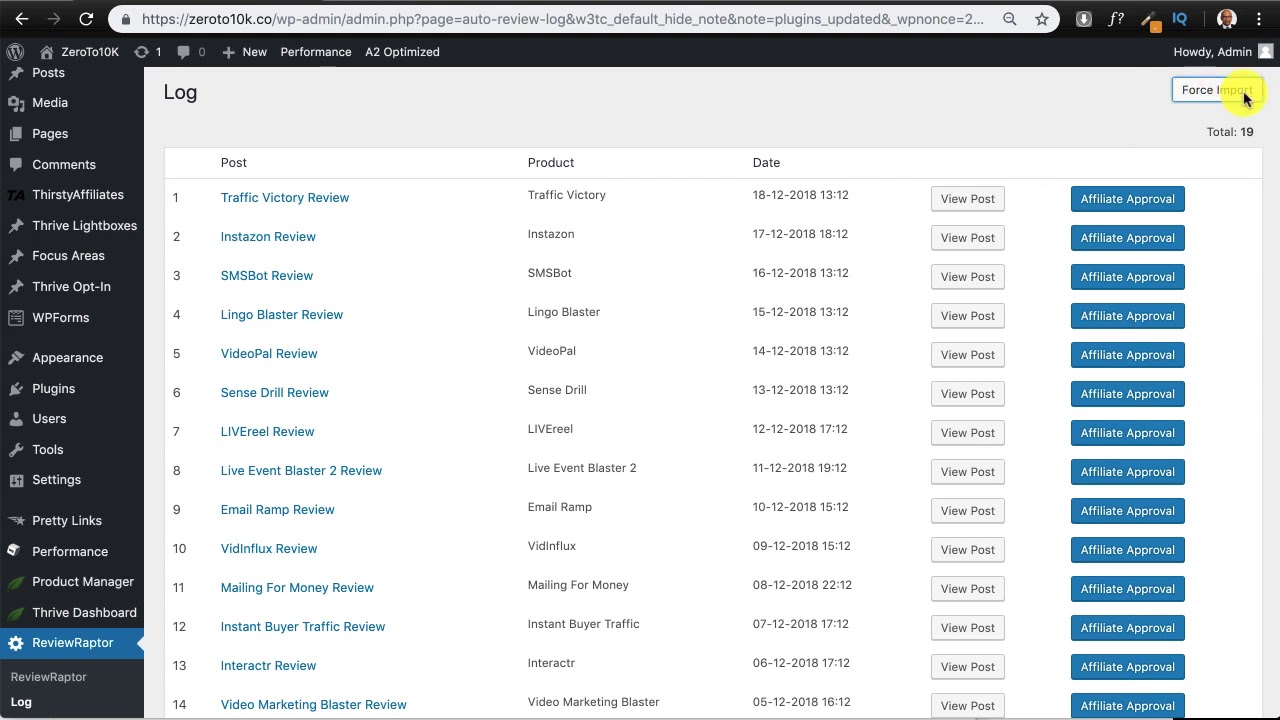Screen dimensions: 1280x720
Task: Click View Post for Instazon
Action: (968, 238)
